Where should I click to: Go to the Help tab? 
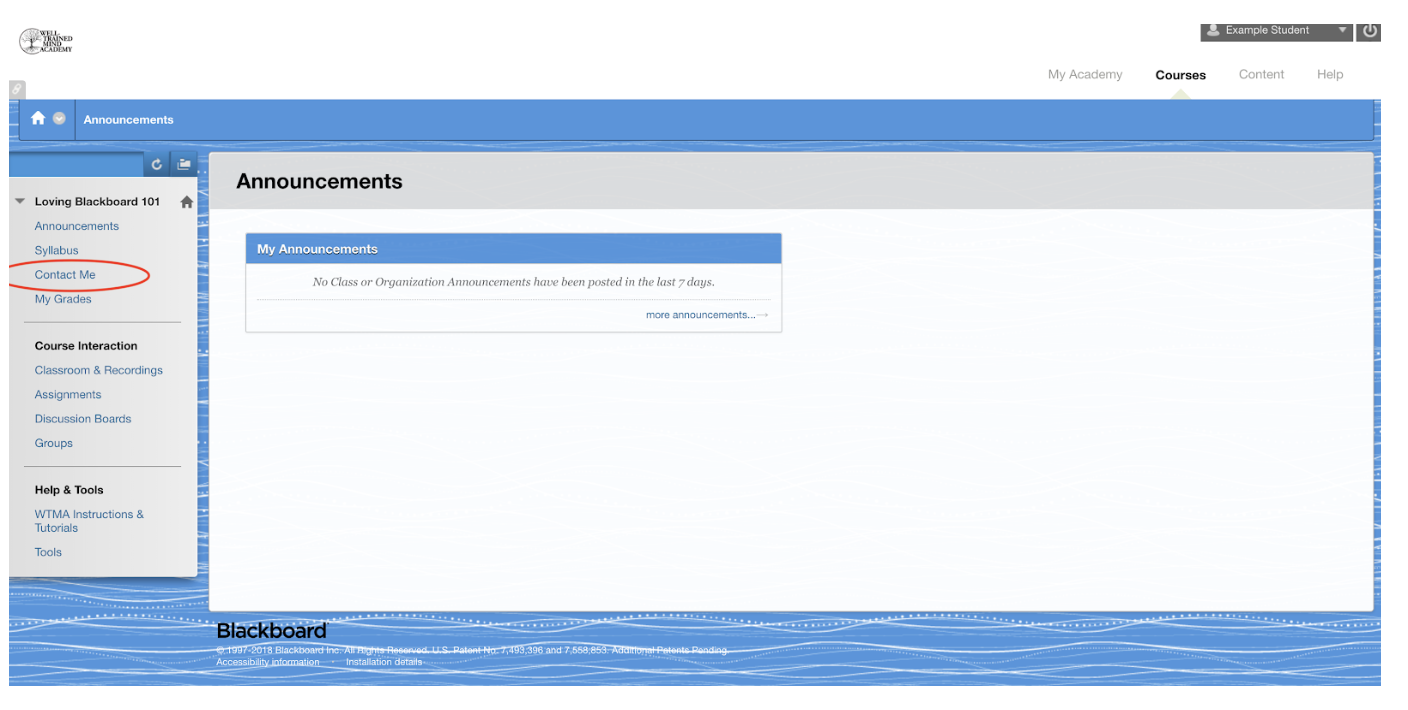coord(1329,75)
